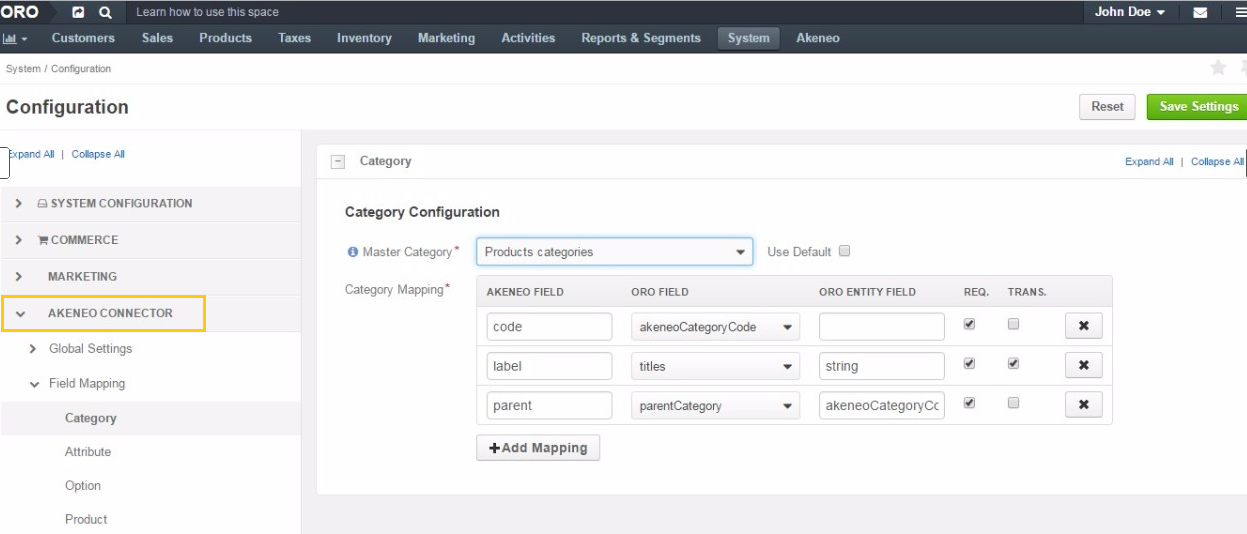This screenshot has height=534, width=1247.
Task: Open the Inventory menu
Action: pos(364,38)
